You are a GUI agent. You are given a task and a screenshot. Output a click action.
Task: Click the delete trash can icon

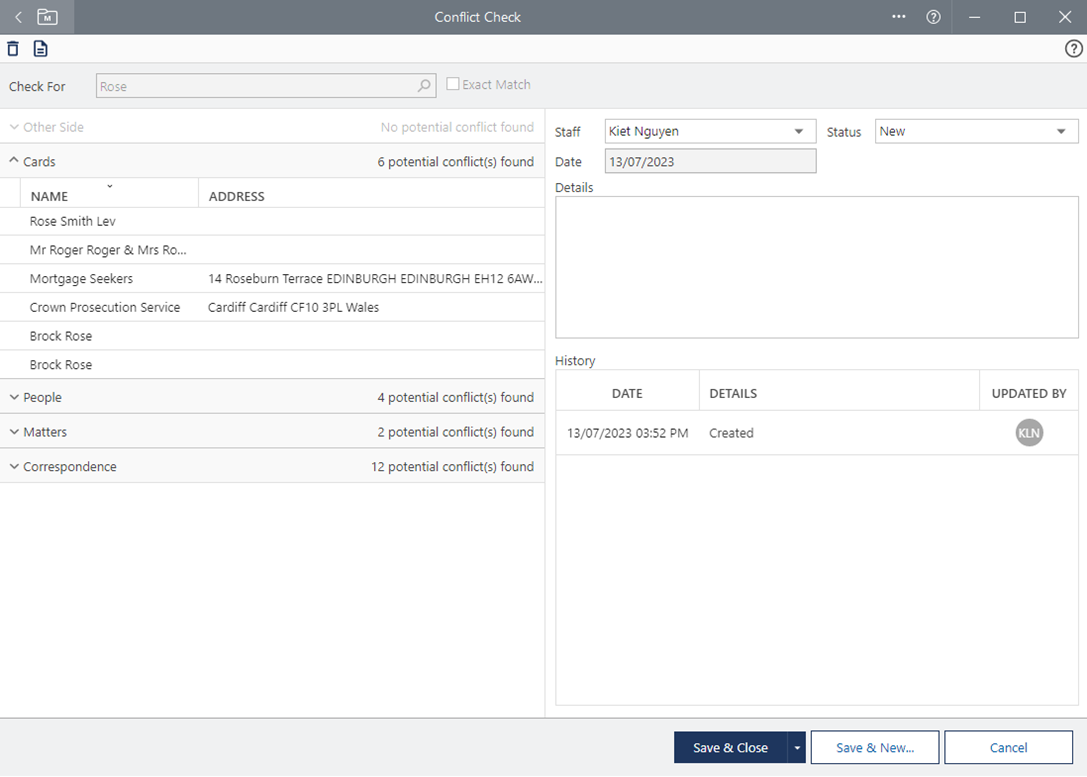coord(13,49)
